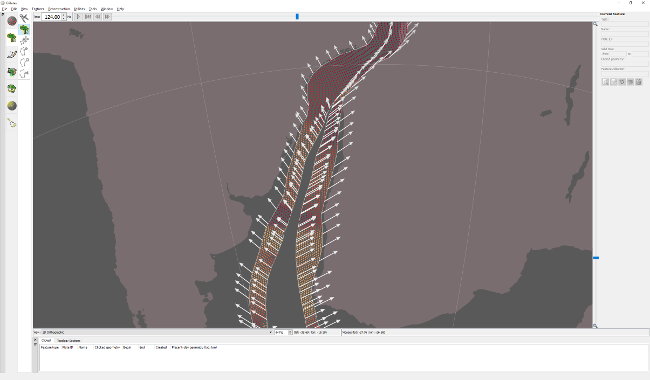Float the bottom dock panel

35,344
